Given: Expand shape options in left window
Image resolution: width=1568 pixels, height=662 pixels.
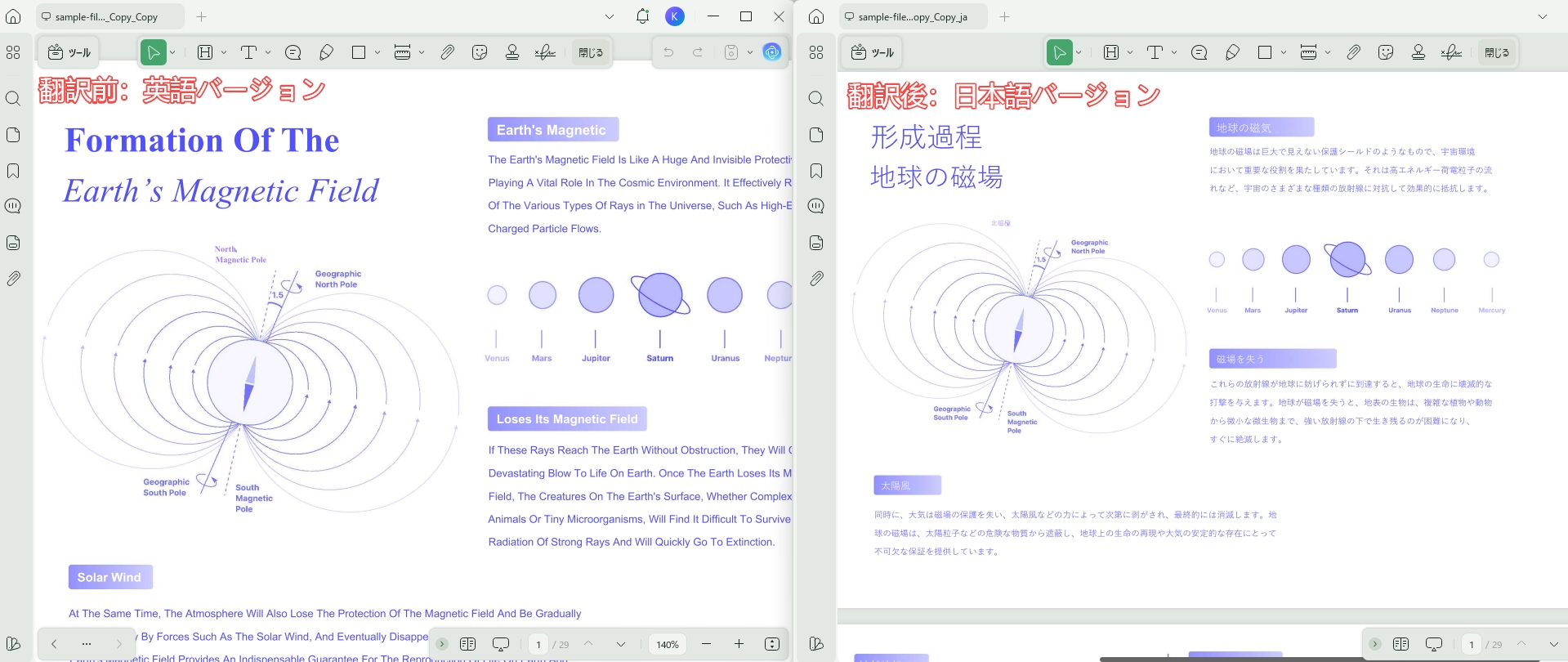Looking at the screenshot, I should (x=377, y=52).
